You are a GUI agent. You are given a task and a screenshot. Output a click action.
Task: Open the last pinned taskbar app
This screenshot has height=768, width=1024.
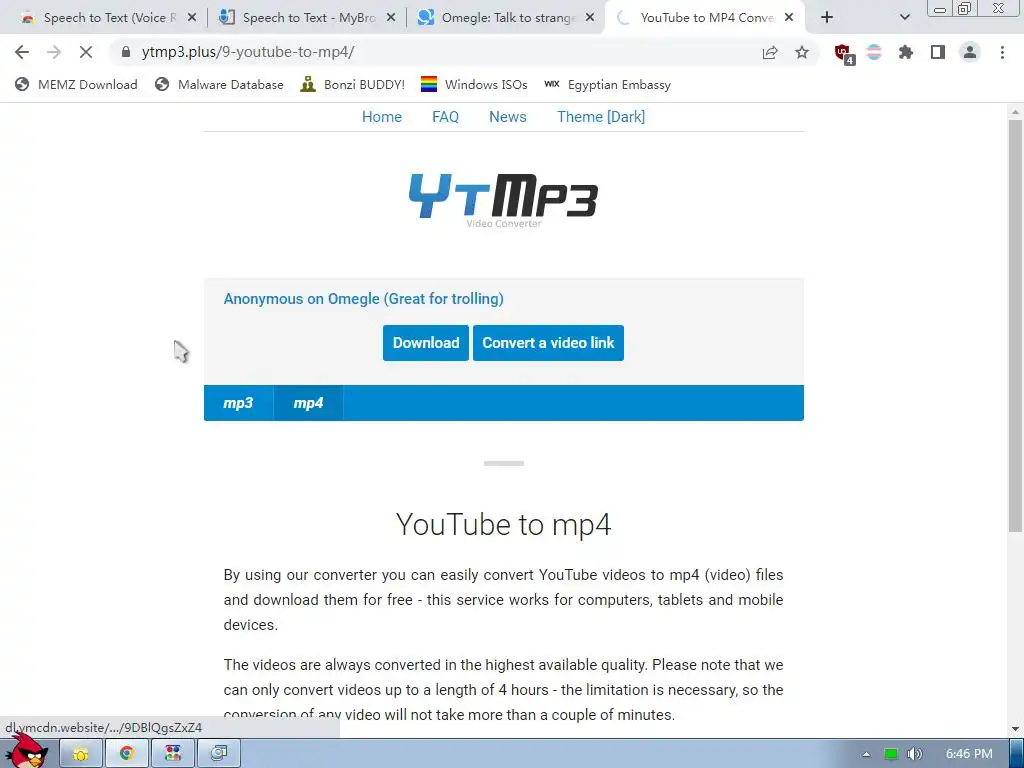tap(219, 754)
